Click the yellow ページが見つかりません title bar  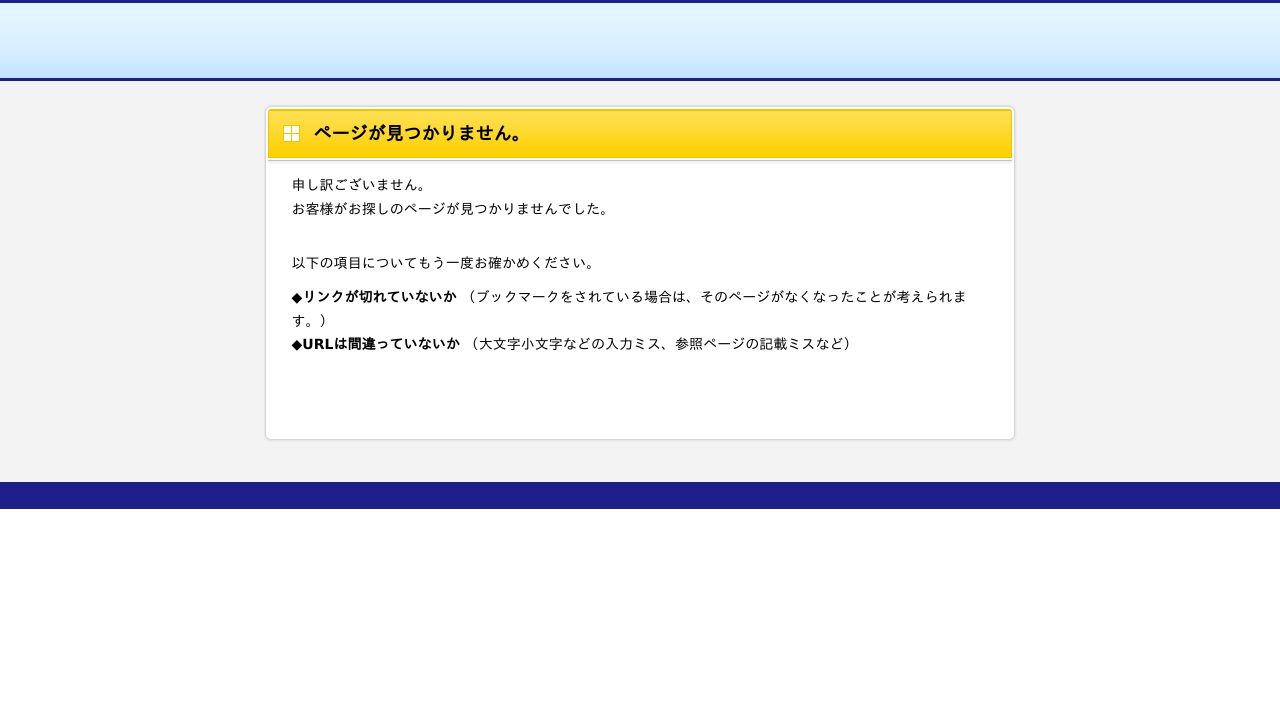[x=640, y=133]
